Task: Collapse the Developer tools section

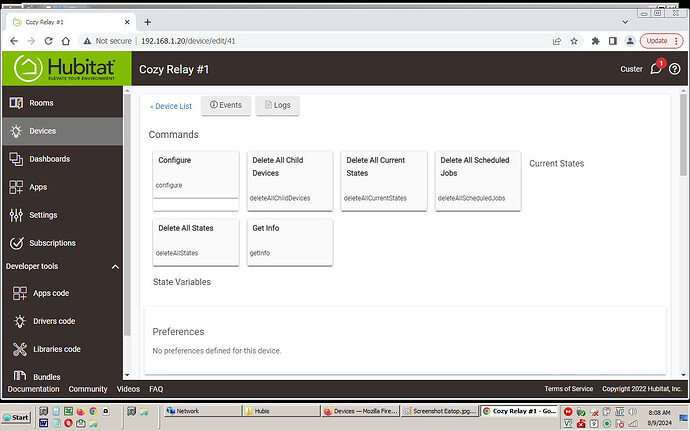Action: (x=115, y=267)
